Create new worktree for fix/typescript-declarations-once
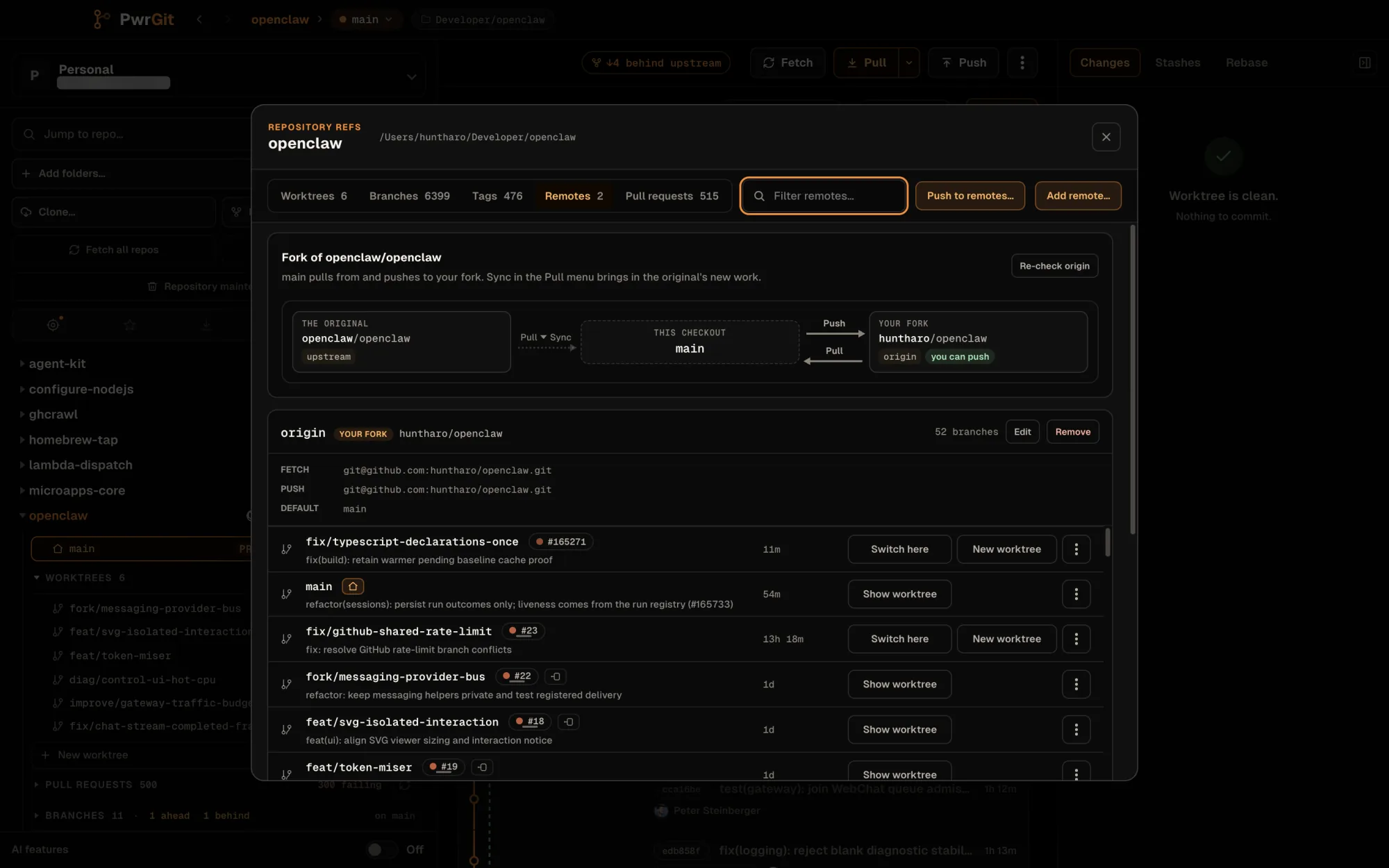This screenshot has height=868, width=1389. click(x=1006, y=549)
